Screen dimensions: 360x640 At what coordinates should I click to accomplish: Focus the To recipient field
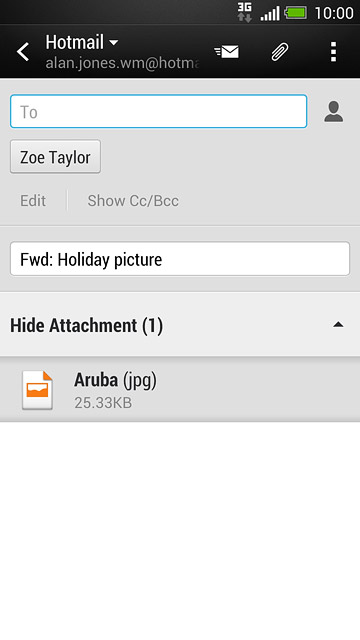[158, 111]
